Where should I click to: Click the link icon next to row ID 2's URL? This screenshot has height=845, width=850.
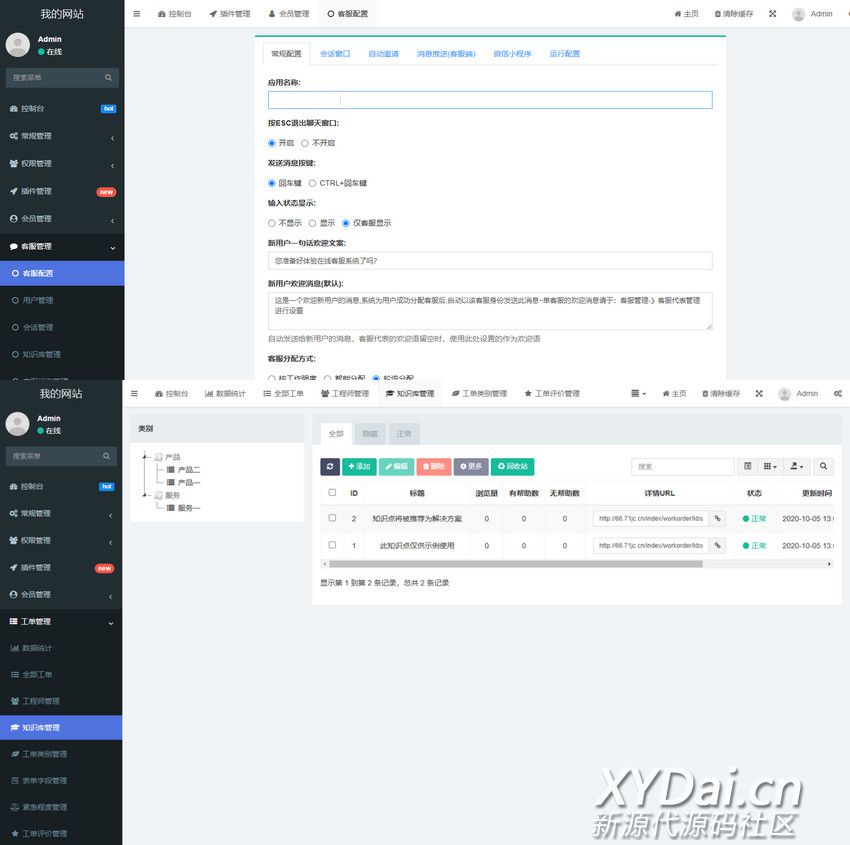click(717, 518)
